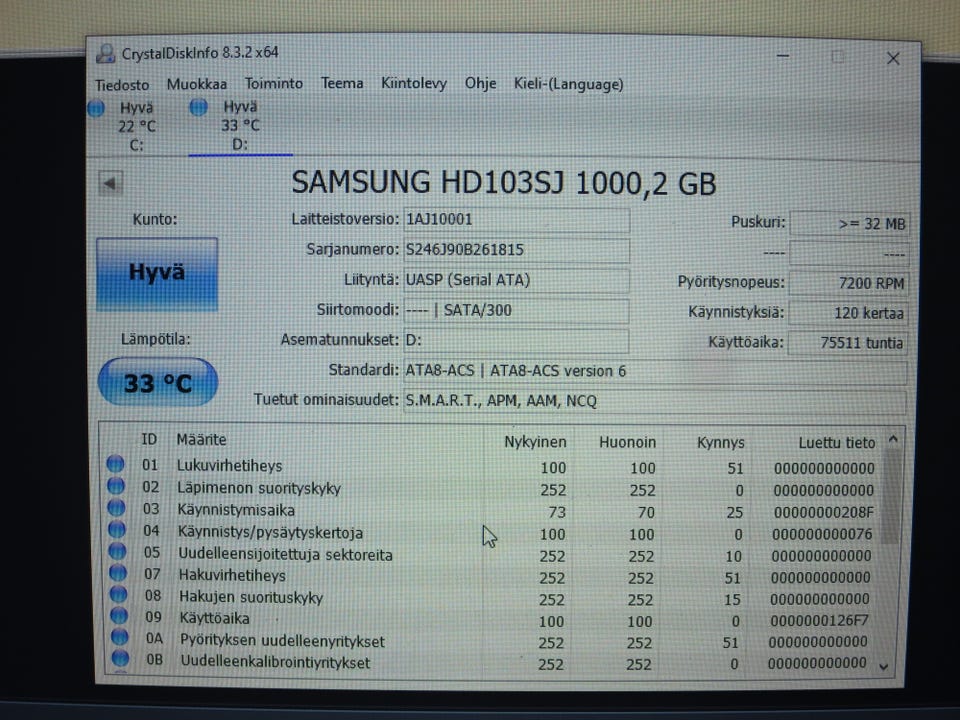This screenshot has width=960, height=720.
Task: Click the status orb for row 09 Käyttöaika
Action: pos(119,616)
